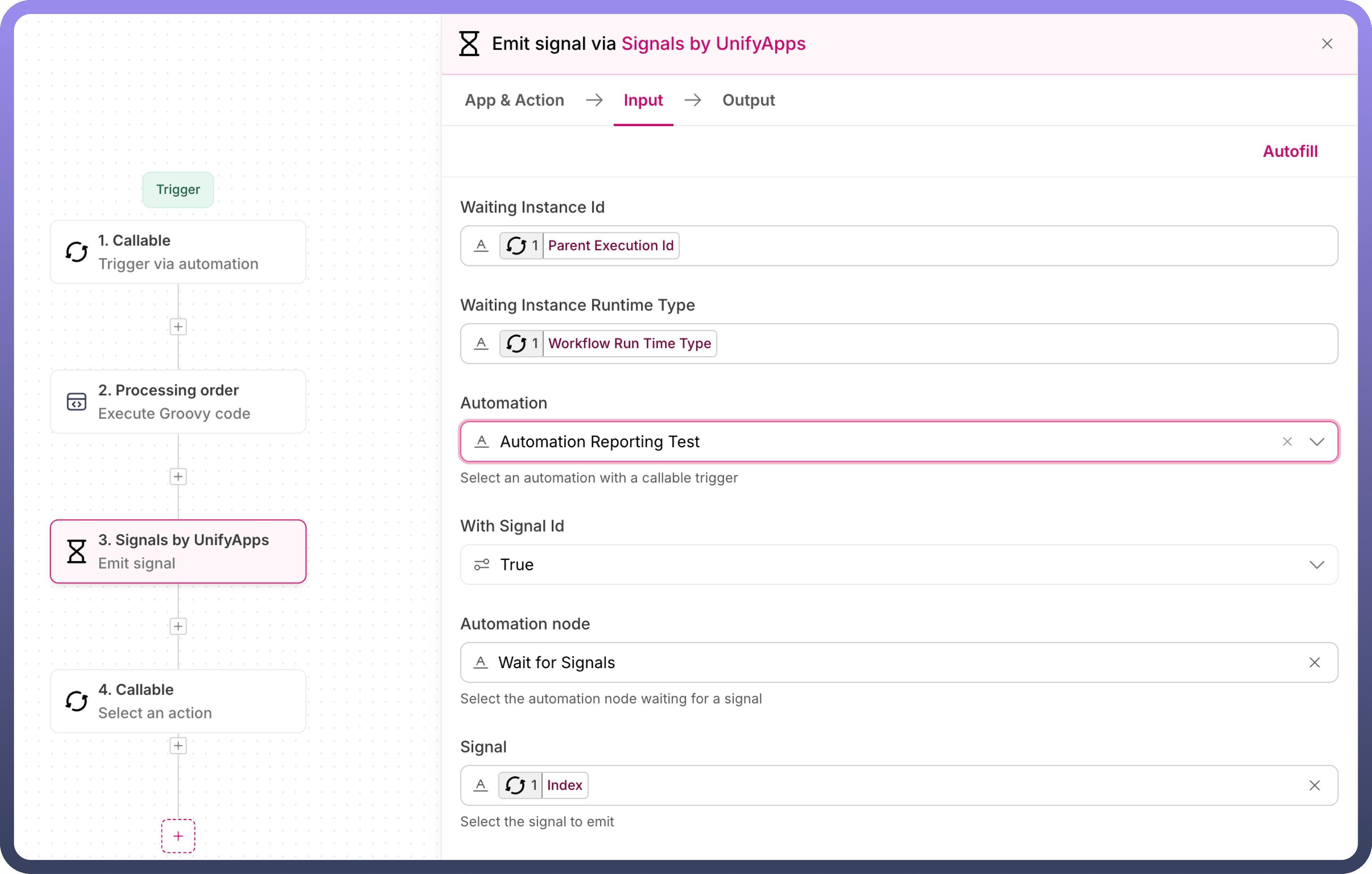Viewport: 1372px width, 874px height.
Task: Open the With Signal Id True dropdown
Action: [1316, 564]
